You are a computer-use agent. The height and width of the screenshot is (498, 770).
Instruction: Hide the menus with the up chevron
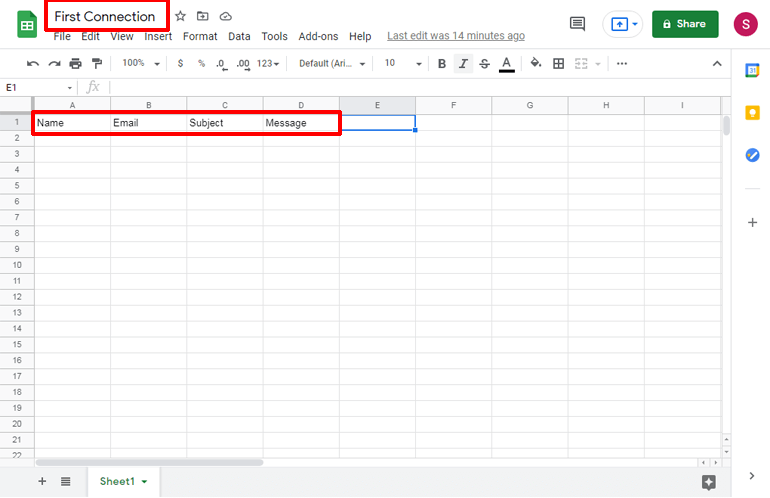click(717, 63)
